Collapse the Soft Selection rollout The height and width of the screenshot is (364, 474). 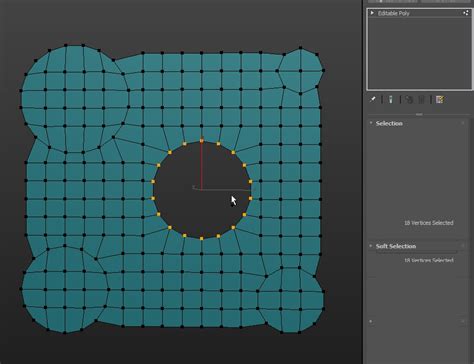(371, 246)
